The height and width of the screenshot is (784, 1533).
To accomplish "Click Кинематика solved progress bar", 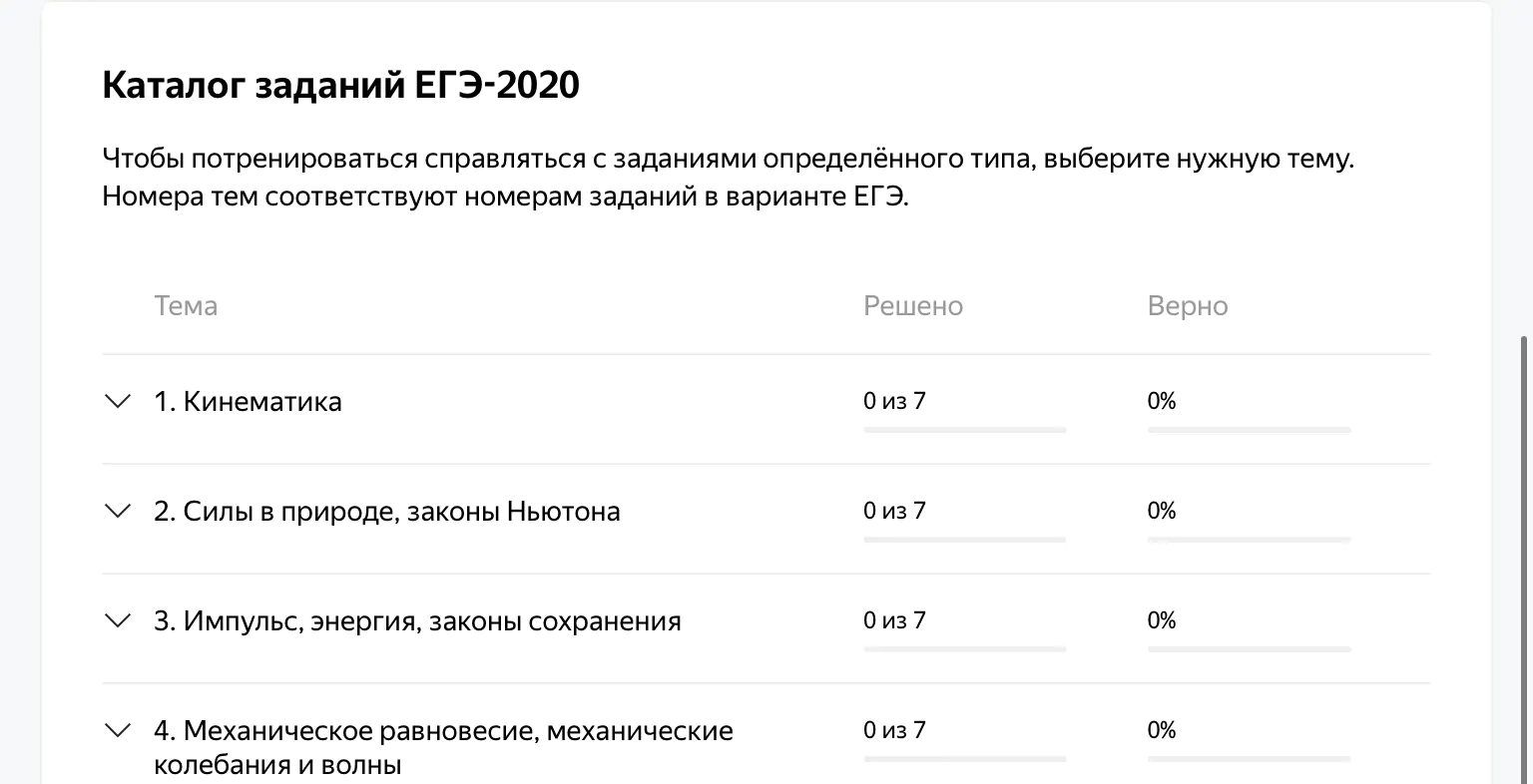I will pos(965,430).
